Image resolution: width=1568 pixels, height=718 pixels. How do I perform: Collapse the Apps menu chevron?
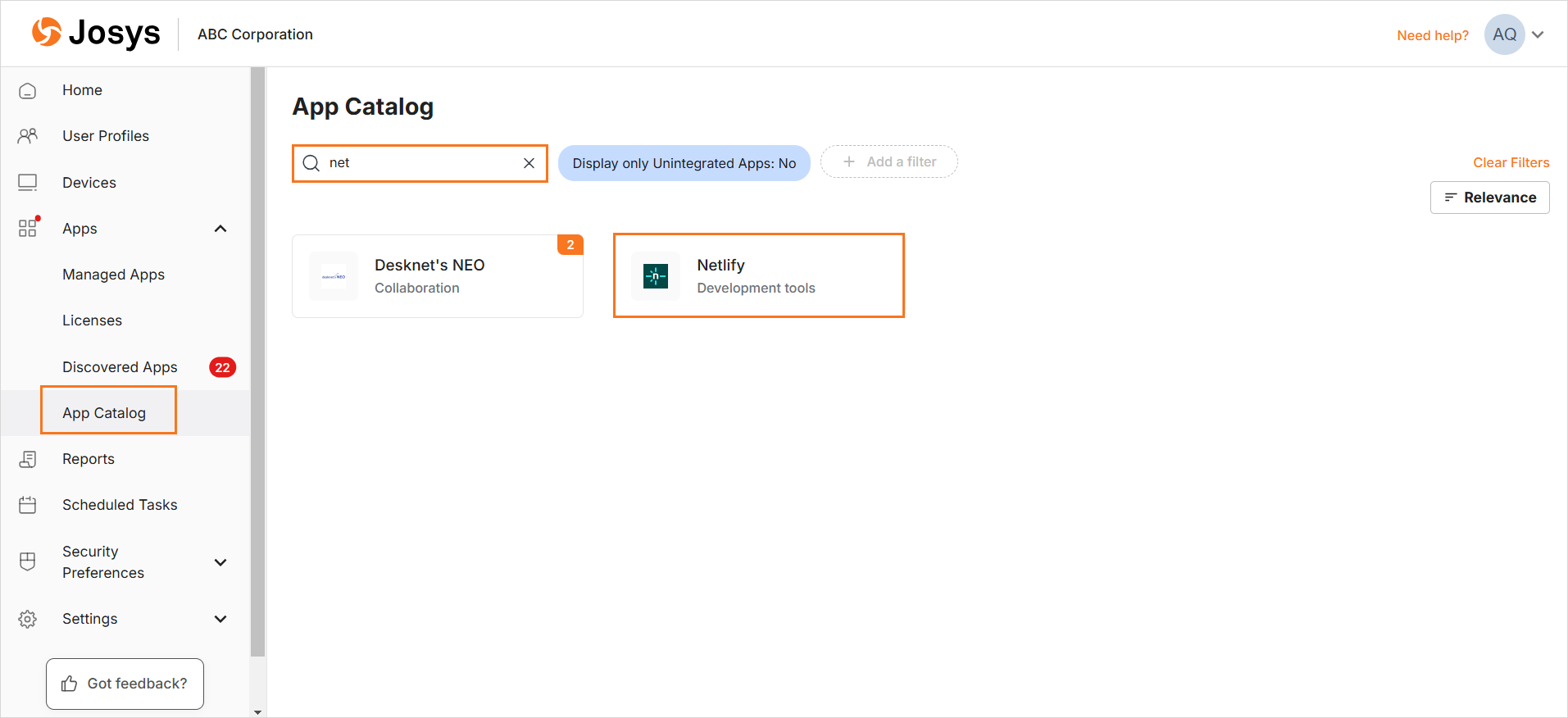220,229
